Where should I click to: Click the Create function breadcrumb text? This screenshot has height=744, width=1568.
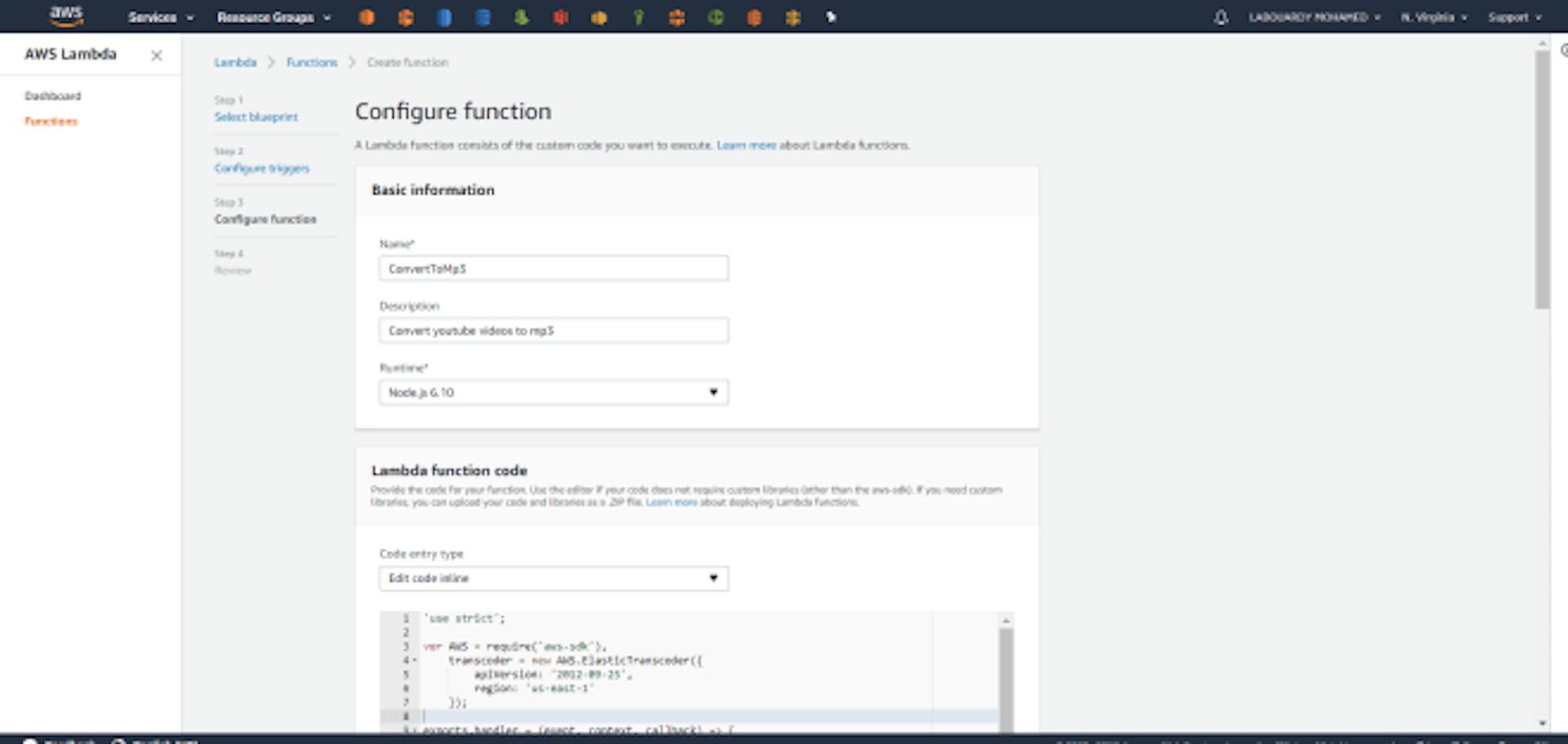coord(408,62)
